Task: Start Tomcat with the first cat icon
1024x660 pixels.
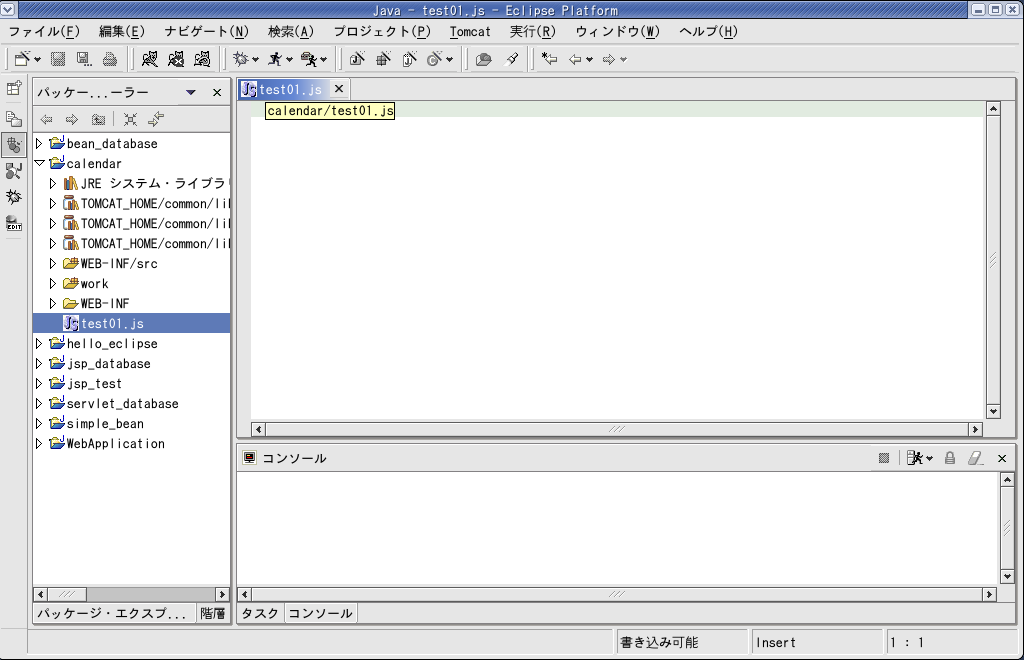Action: click(x=150, y=59)
